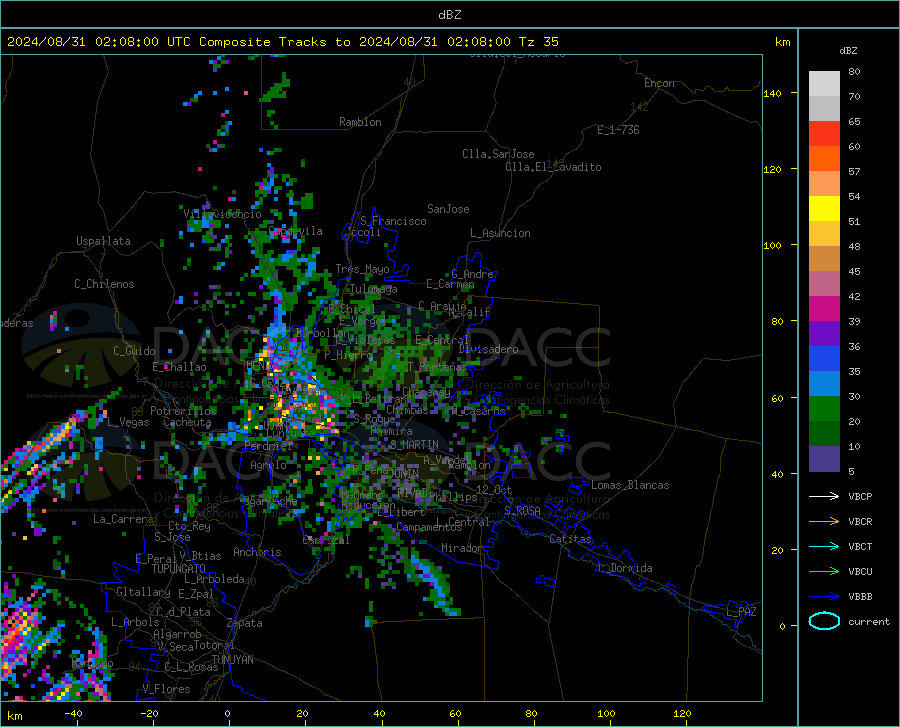Click the TUNUYAN map label
900x727 pixels.
(x=232, y=660)
